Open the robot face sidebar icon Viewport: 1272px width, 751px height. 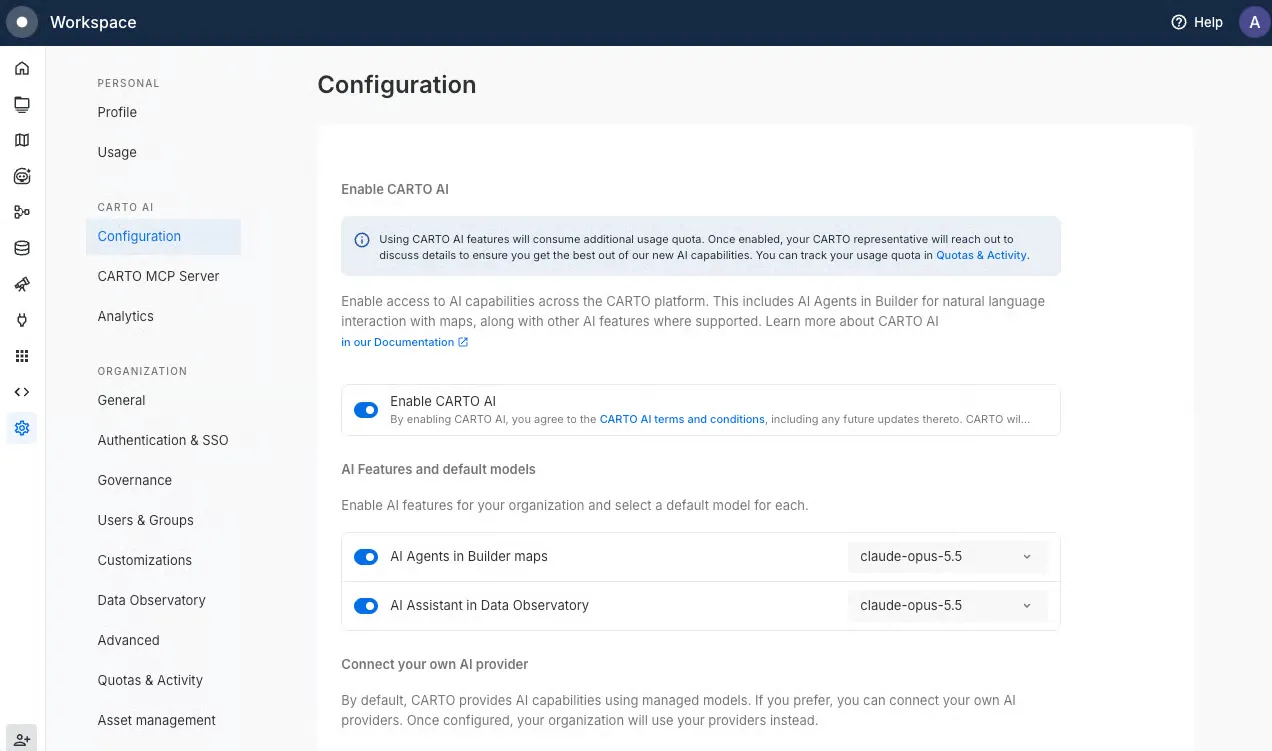pos(22,176)
